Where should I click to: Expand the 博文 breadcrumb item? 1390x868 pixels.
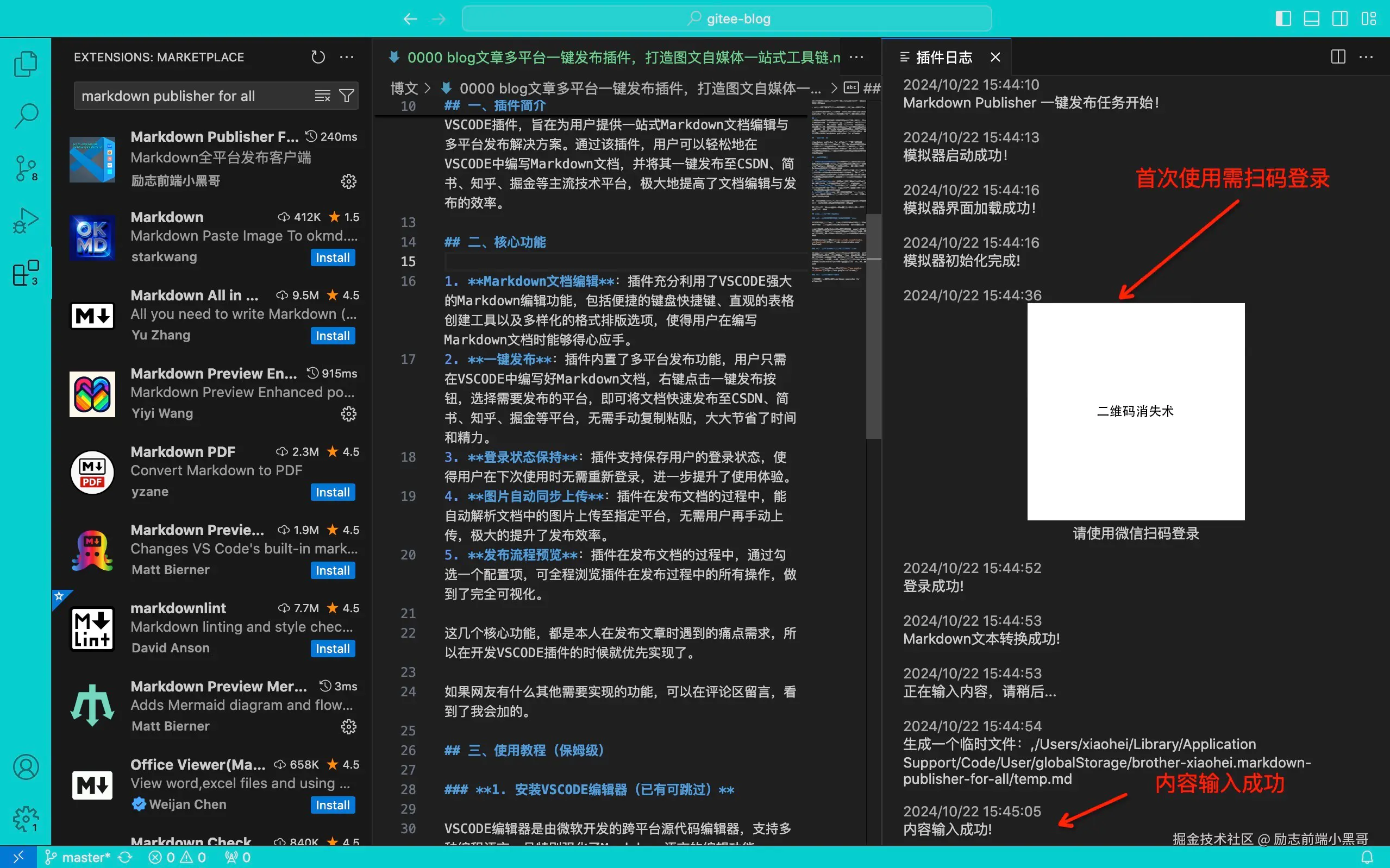pyautogui.click(x=406, y=88)
